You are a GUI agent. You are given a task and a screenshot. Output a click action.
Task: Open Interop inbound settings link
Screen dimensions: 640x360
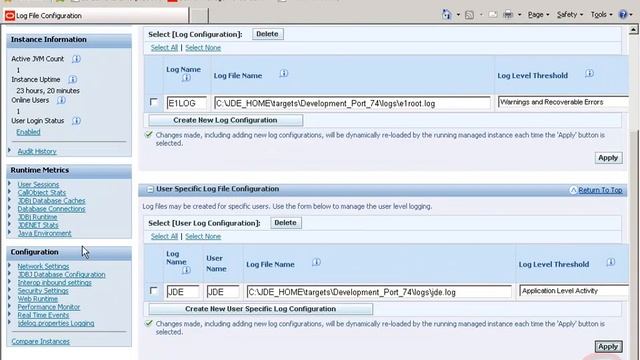pyautogui.click(x=55, y=282)
